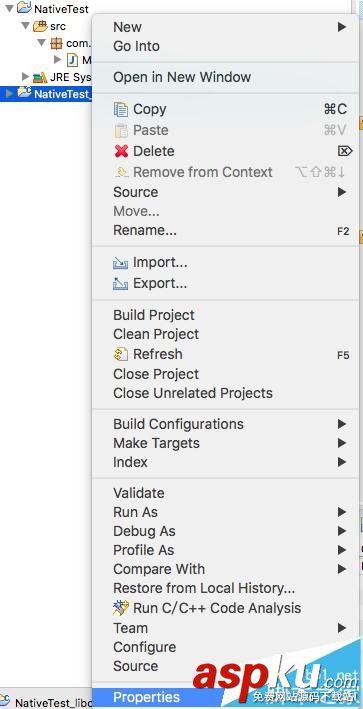363x709 pixels.
Task: Select the highlighted NativeTest_ project in tree
Action: pos(46,94)
